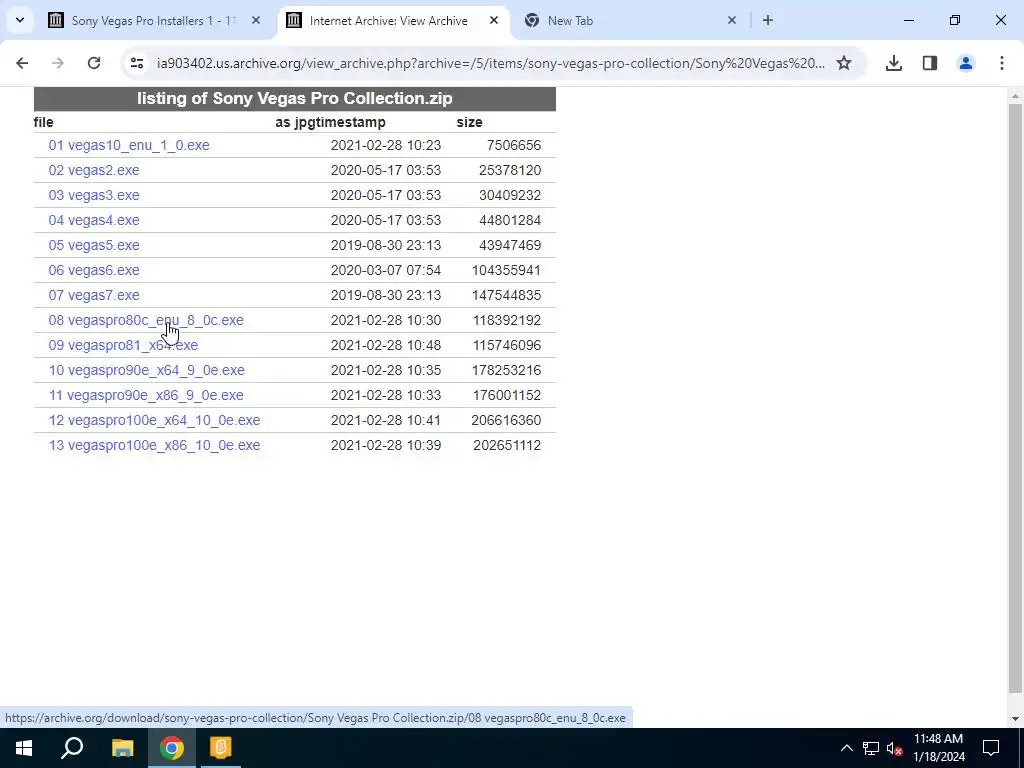1024x768 pixels.
Task: Open Chrome profile avatar
Action: point(965,63)
